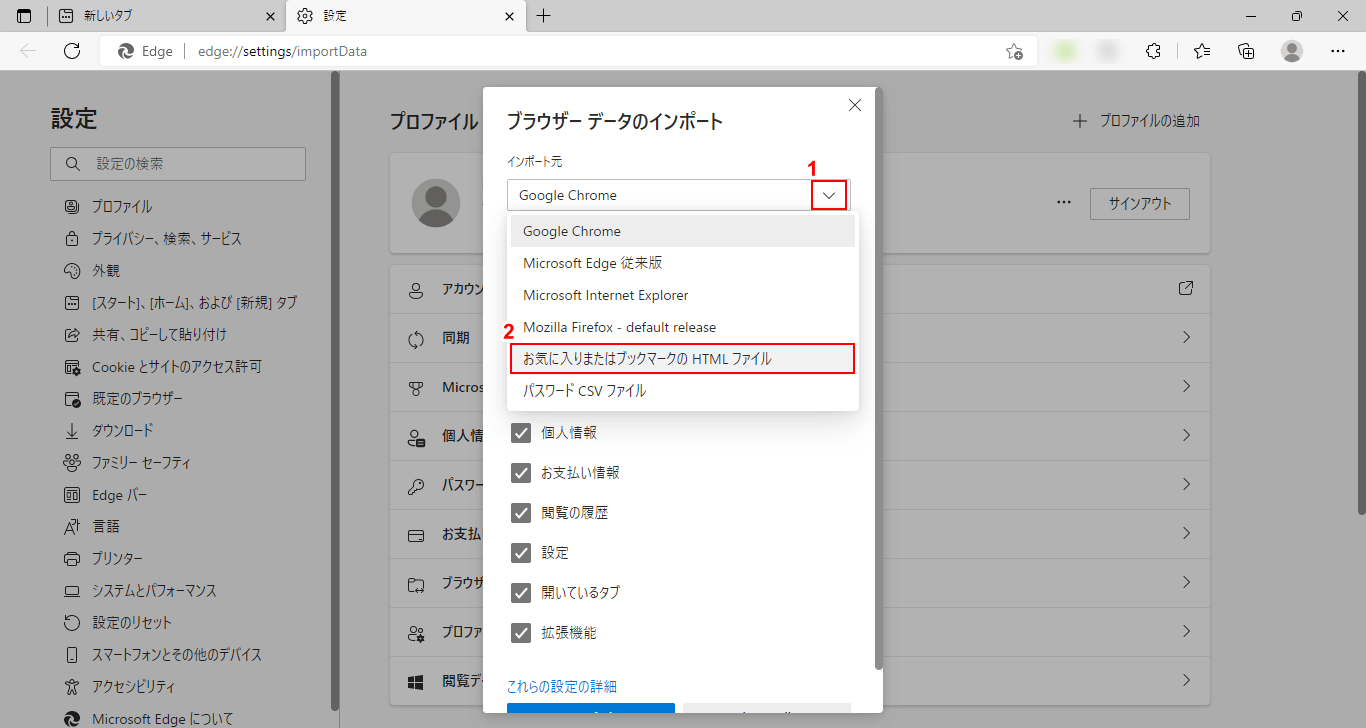Open 設定のリセット page
Image resolution: width=1366 pixels, height=728 pixels.
(118, 622)
